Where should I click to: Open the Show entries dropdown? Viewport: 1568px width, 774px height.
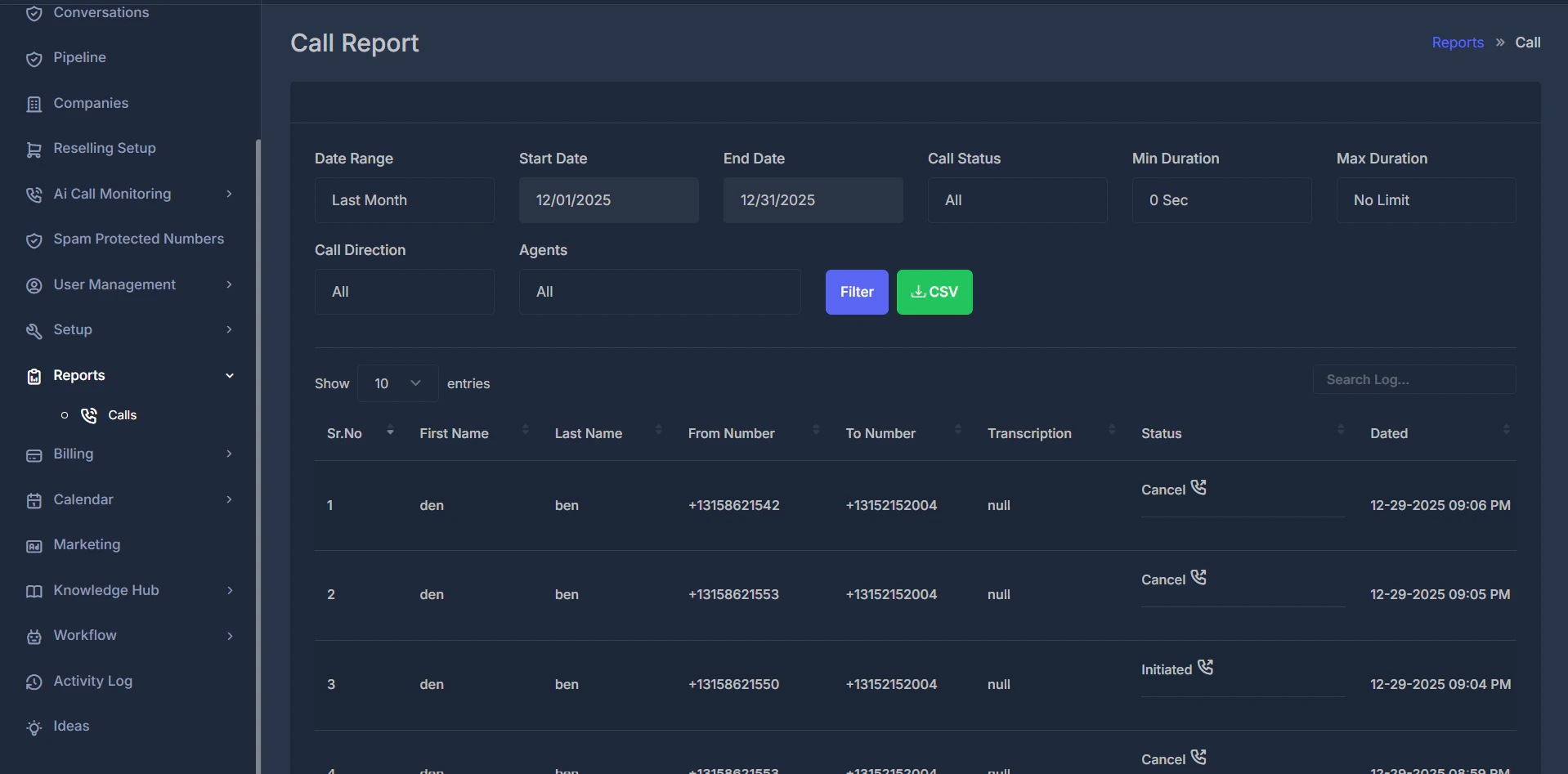396,383
